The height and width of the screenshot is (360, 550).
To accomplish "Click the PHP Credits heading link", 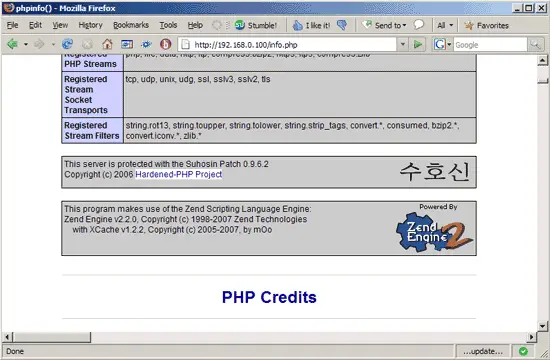I will coord(269,297).
